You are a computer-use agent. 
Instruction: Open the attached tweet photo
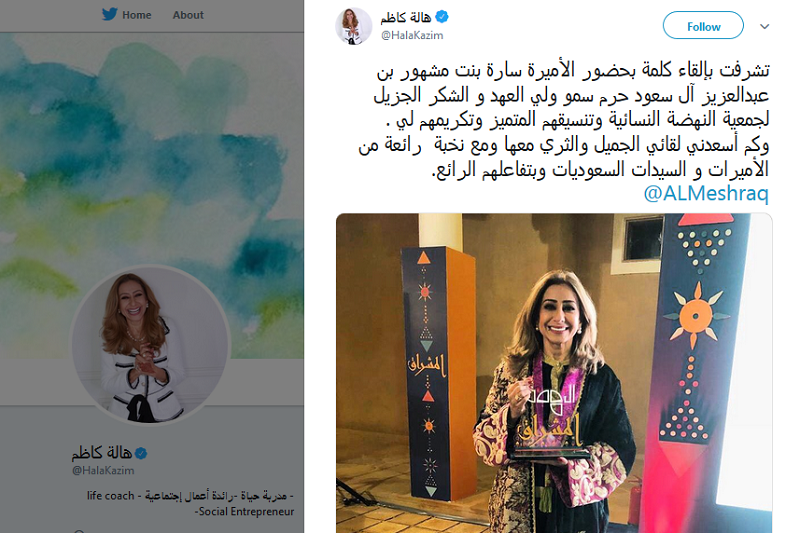pos(554,373)
